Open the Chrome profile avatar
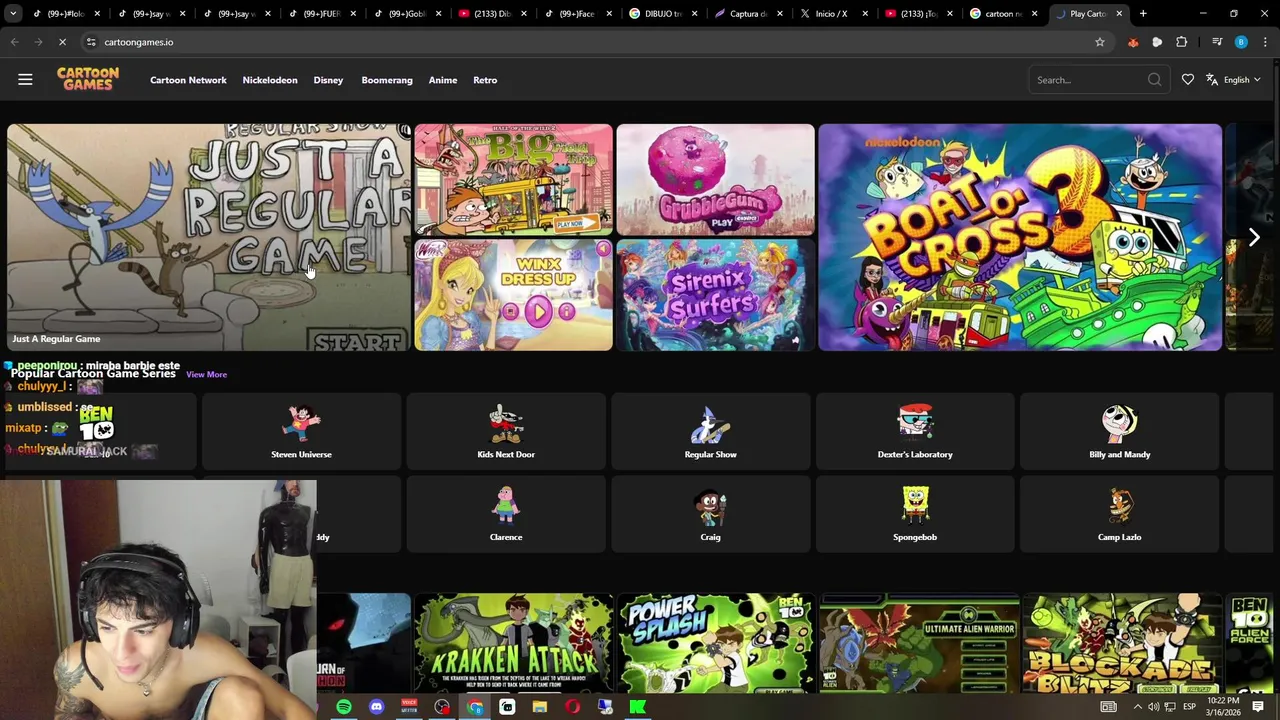Image resolution: width=1280 pixels, height=720 pixels. [1241, 42]
